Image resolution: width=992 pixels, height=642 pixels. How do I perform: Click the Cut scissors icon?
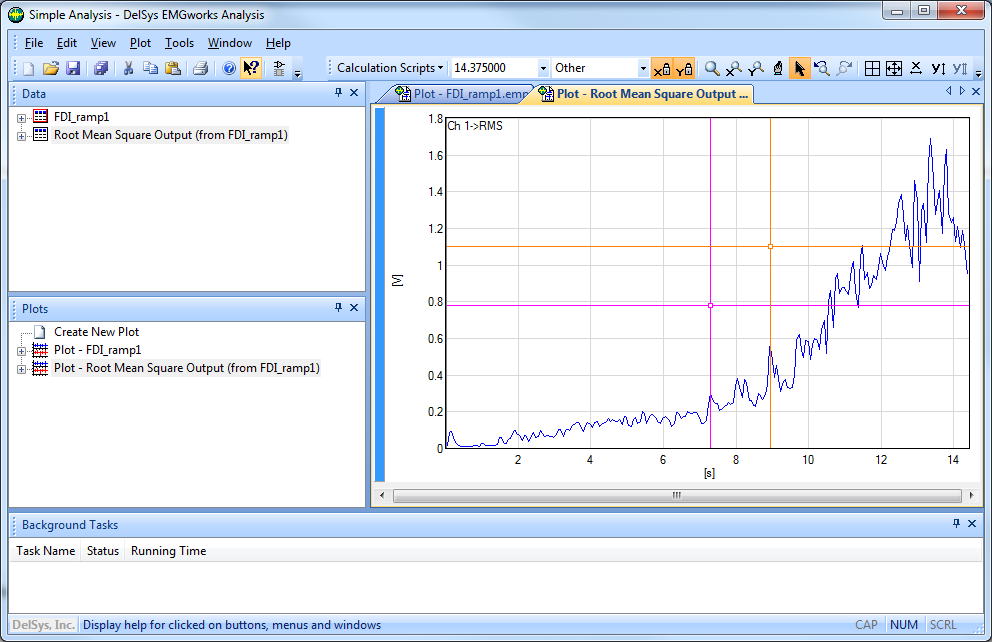tap(128, 68)
